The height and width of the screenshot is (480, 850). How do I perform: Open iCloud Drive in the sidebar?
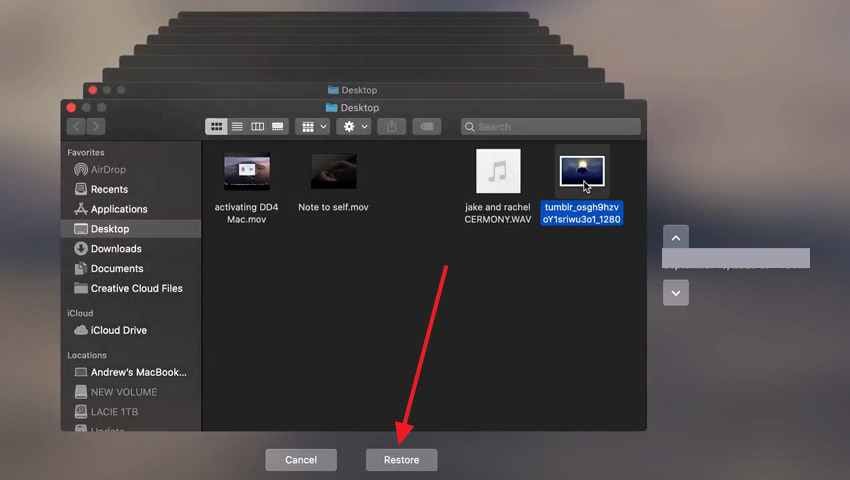130,330
